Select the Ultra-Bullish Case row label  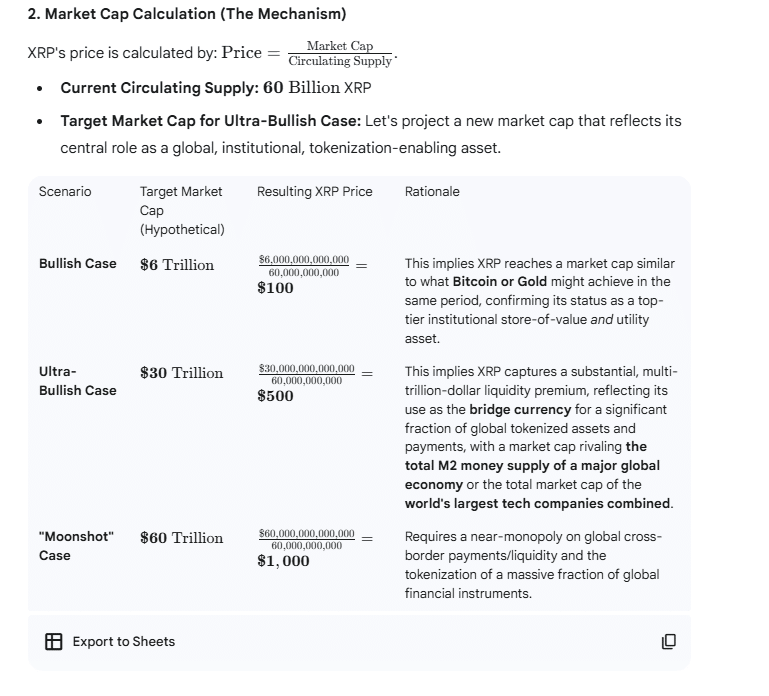(x=77, y=381)
